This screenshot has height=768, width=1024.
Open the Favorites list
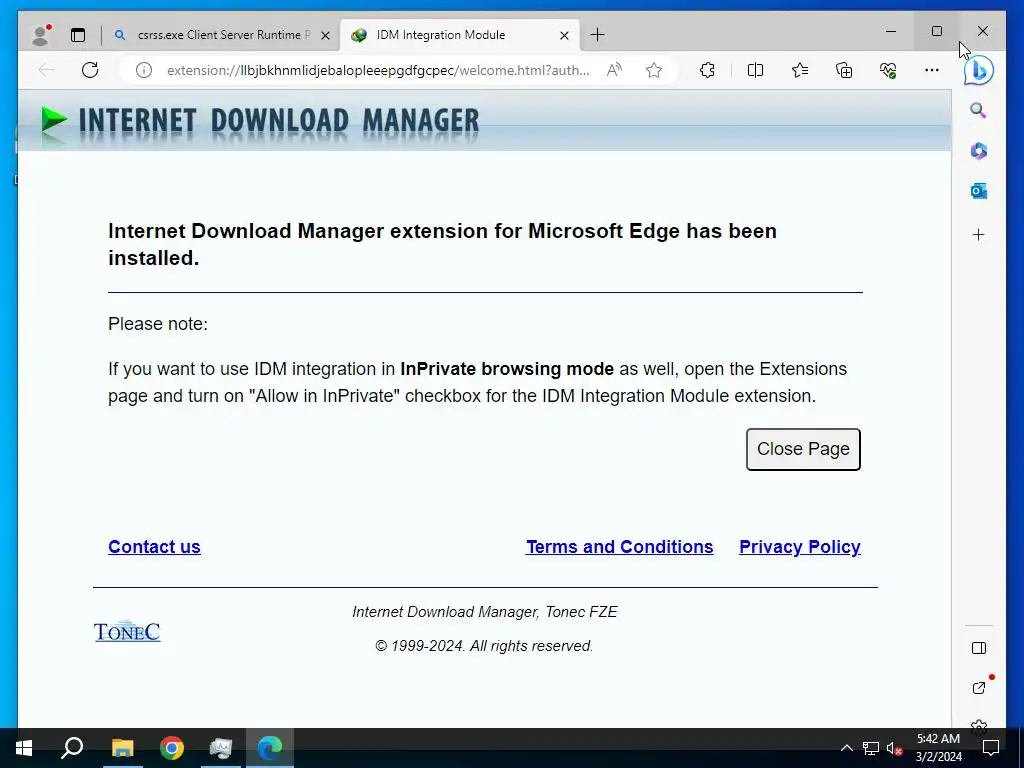pyautogui.click(x=800, y=70)
